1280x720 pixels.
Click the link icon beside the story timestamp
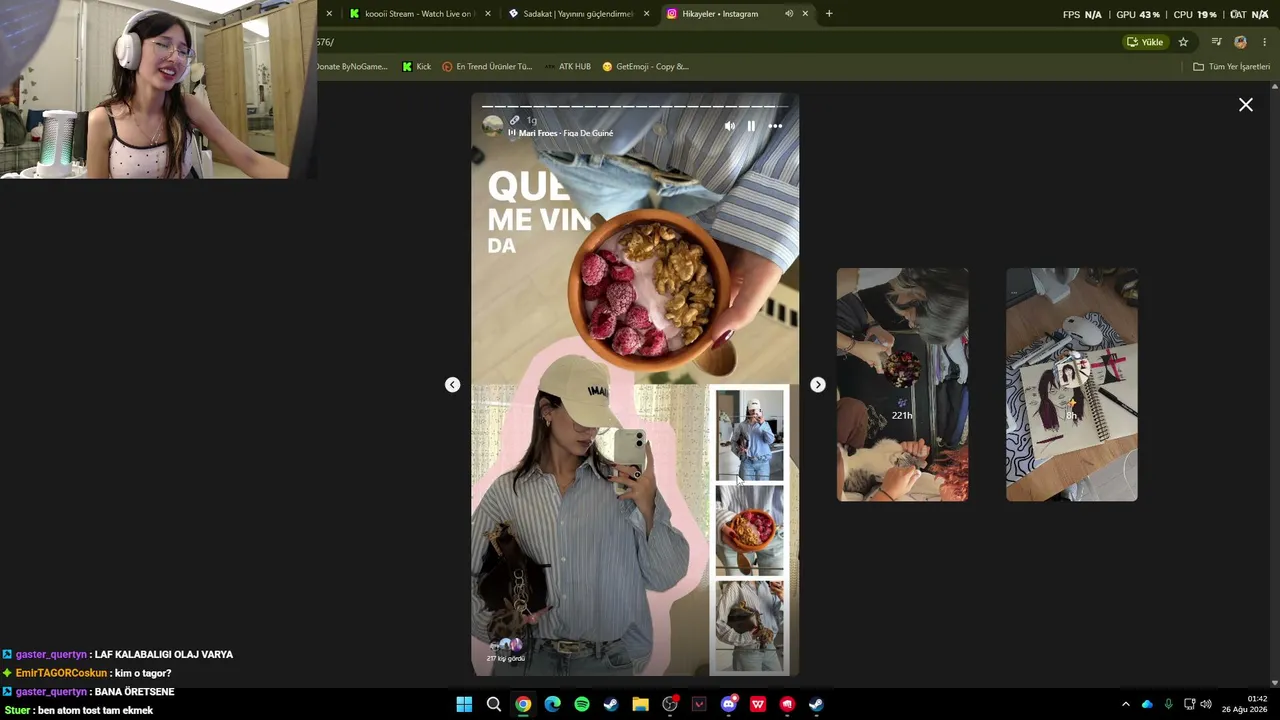click(514, 120)
